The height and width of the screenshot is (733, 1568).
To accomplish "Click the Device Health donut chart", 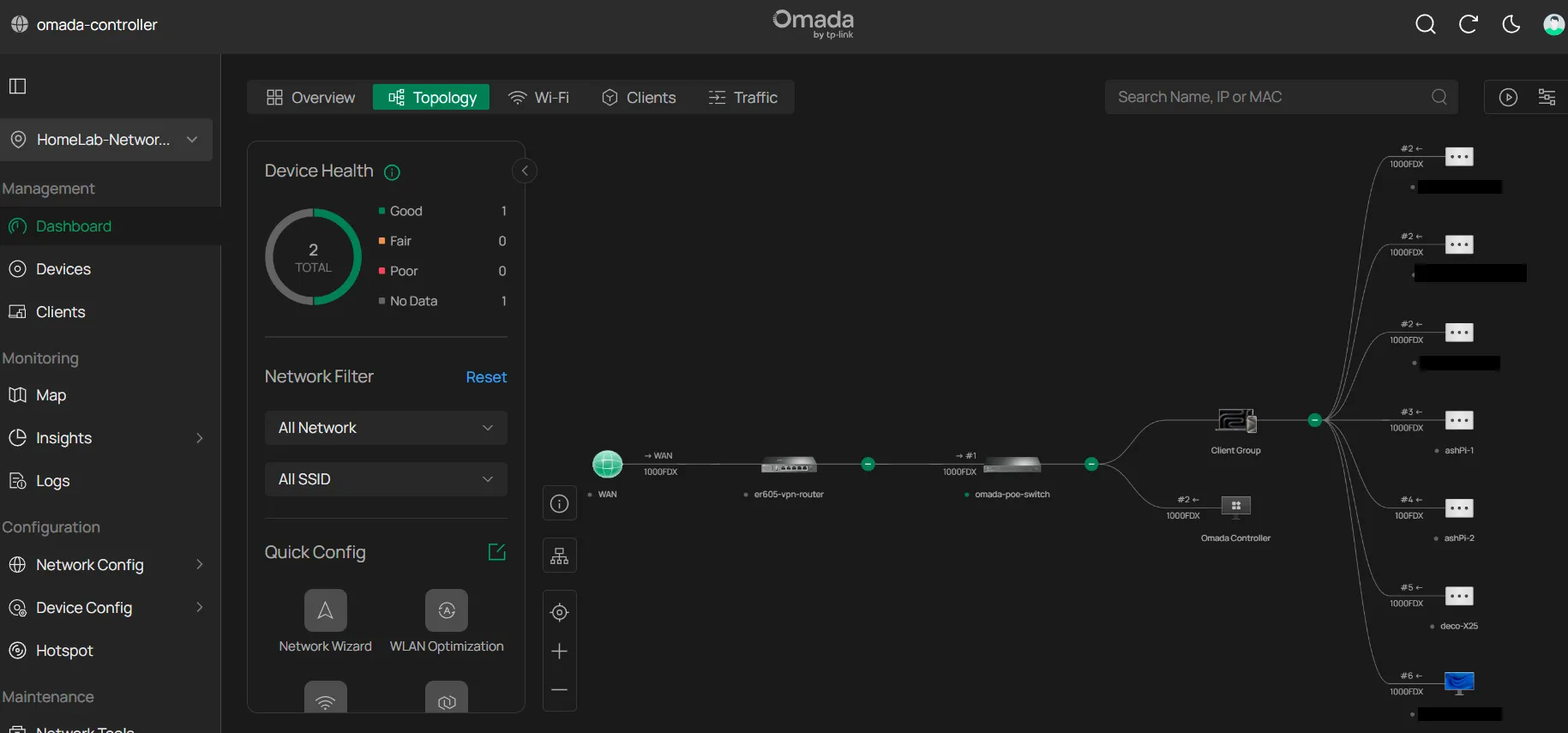I will pos(314,257).
